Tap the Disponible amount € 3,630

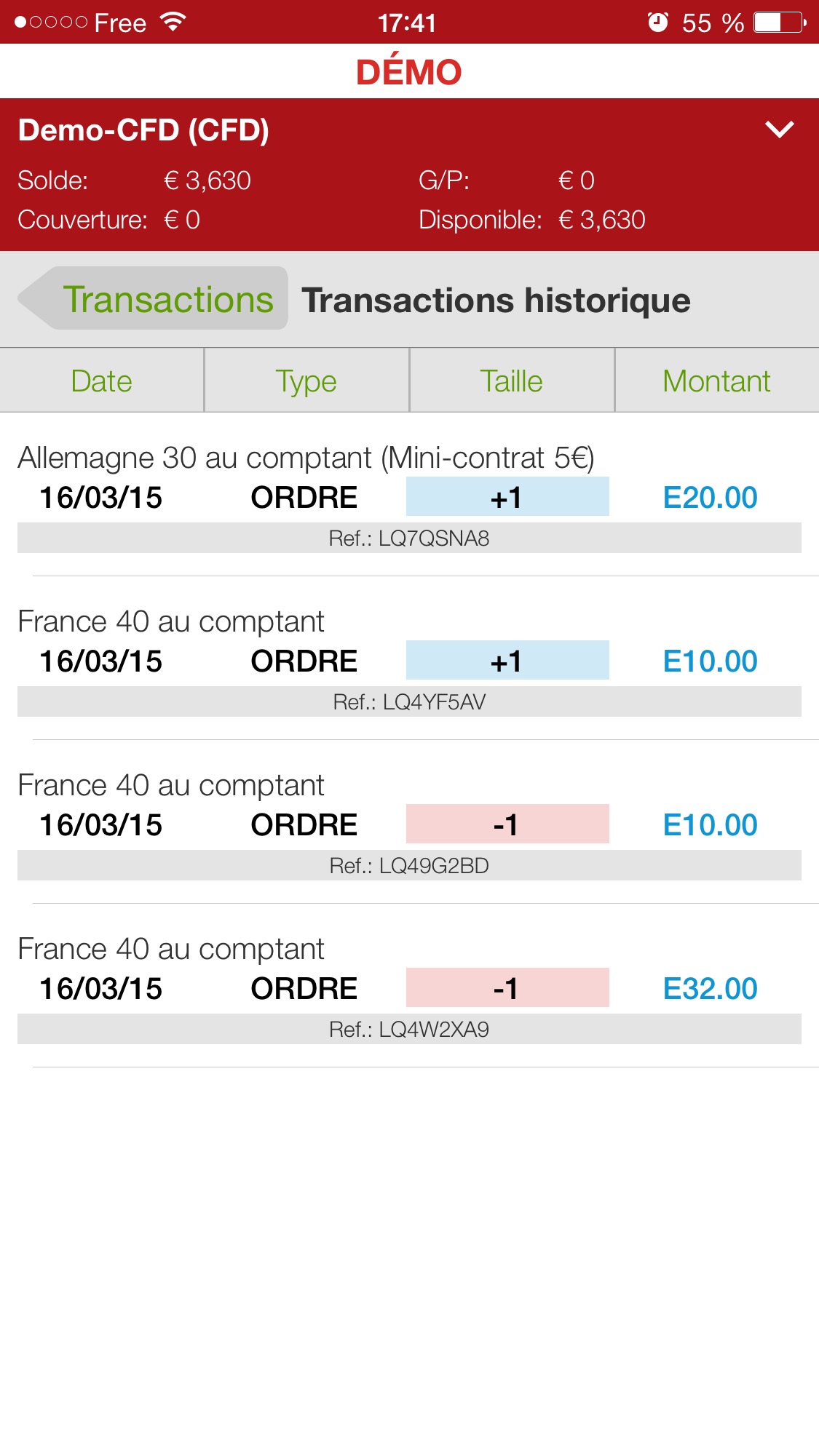click(601, 220)
